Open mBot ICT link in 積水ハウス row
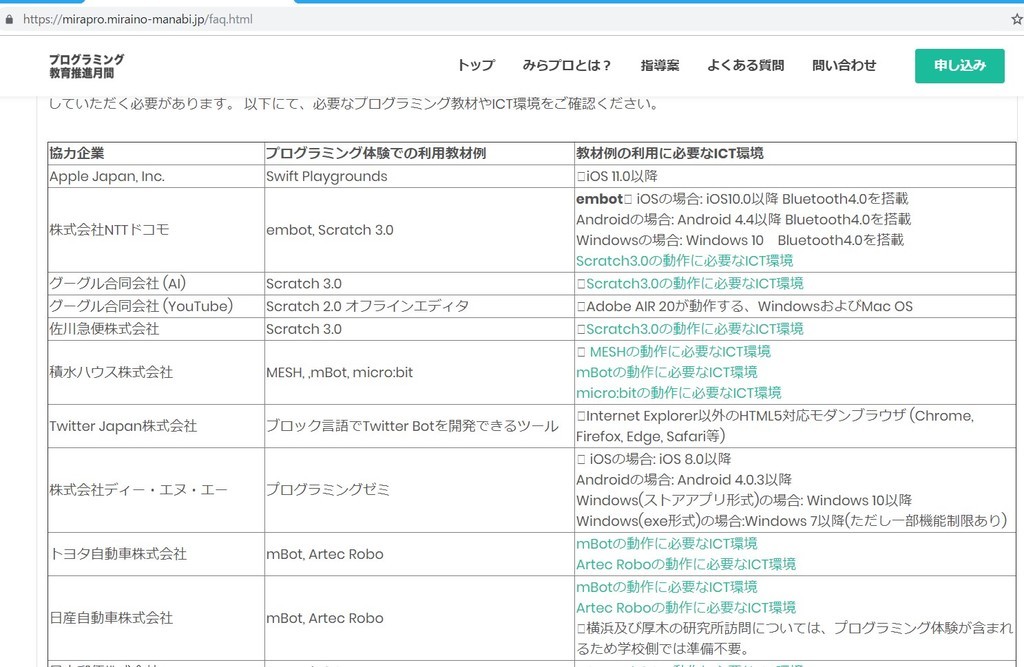The image size is (1024, 667). (667, 372)
